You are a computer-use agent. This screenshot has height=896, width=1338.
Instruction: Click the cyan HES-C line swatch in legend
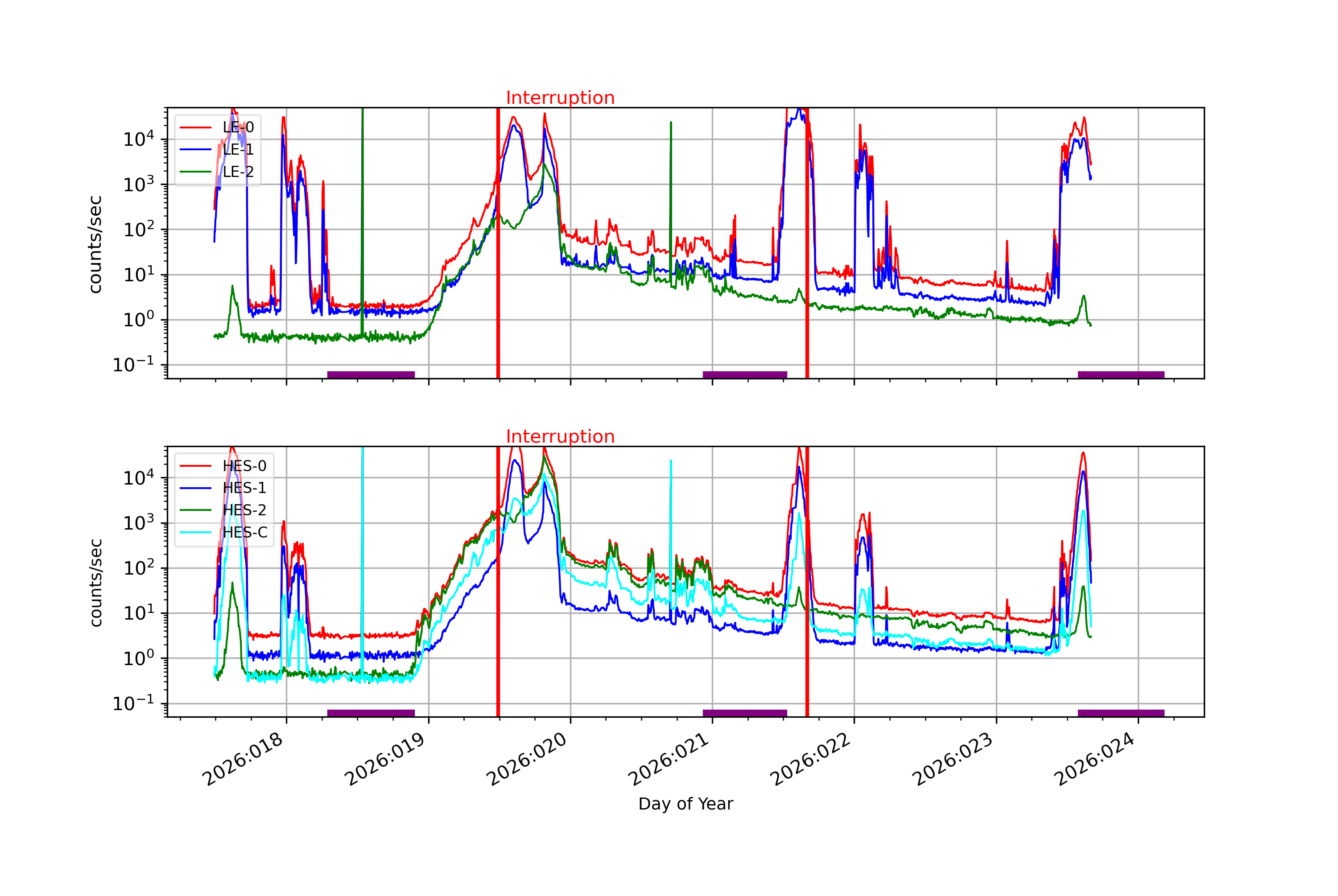pos(195,532)
